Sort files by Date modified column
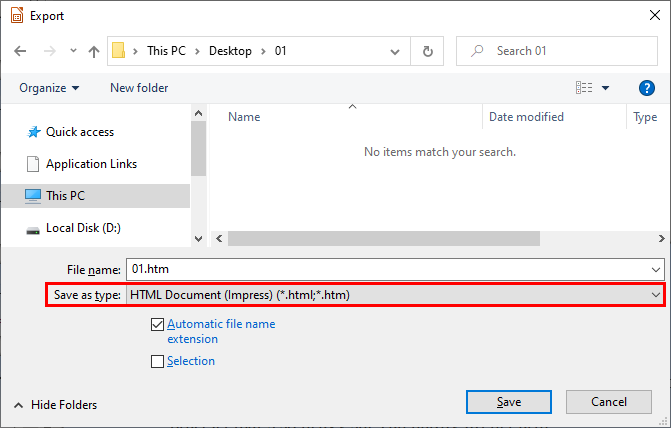Viewport: 671px width, 428px height. click(x=526, y=117)
